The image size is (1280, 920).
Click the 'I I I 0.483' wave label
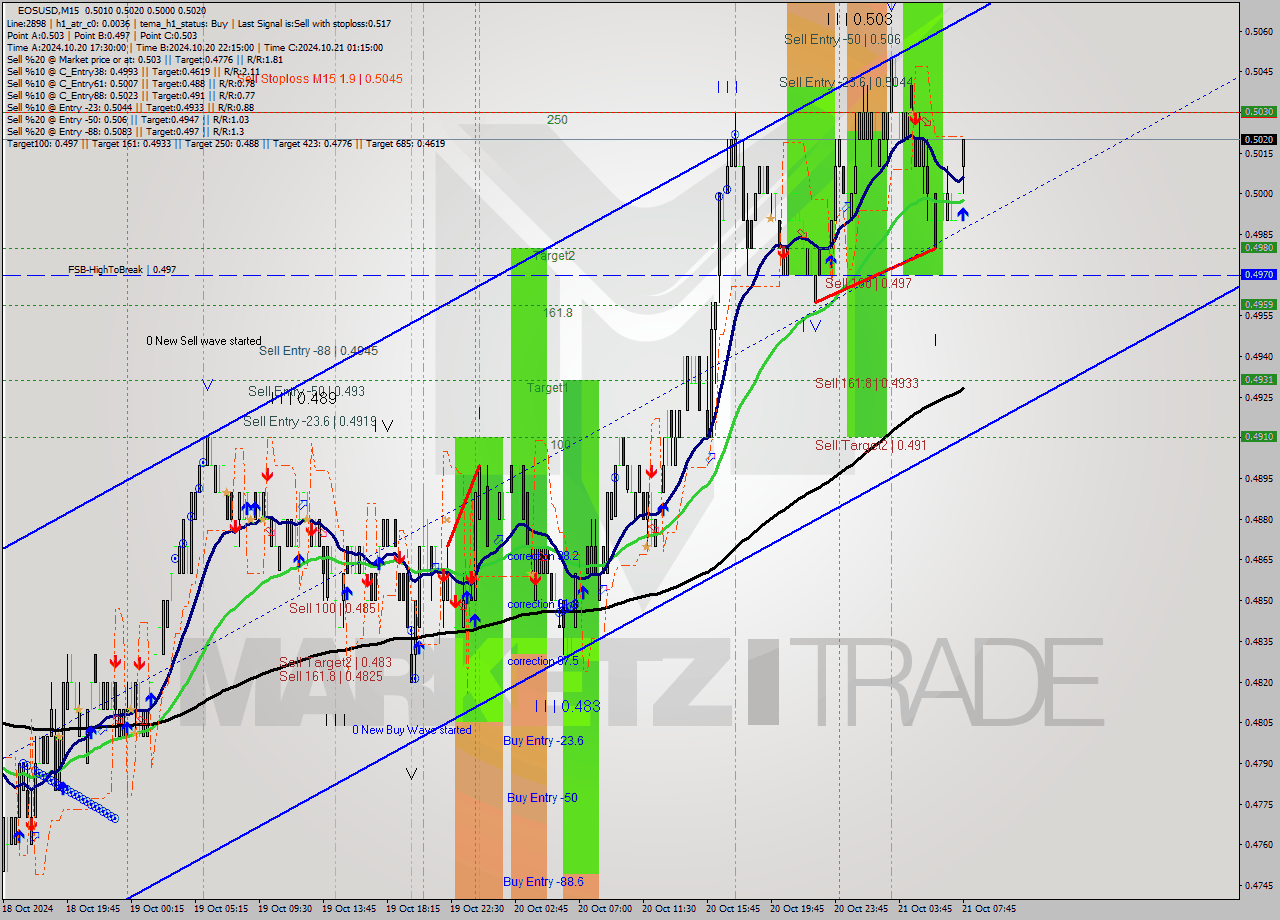[567, 706]
